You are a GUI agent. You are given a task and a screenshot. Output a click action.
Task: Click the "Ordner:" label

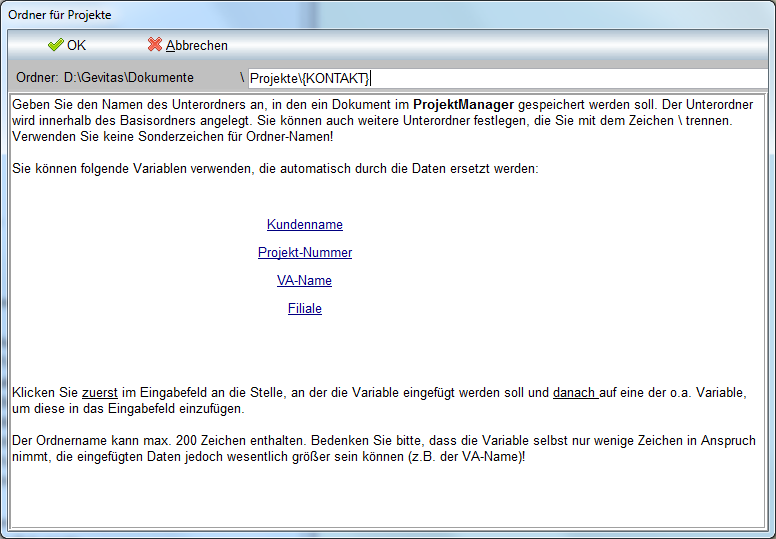37,77
